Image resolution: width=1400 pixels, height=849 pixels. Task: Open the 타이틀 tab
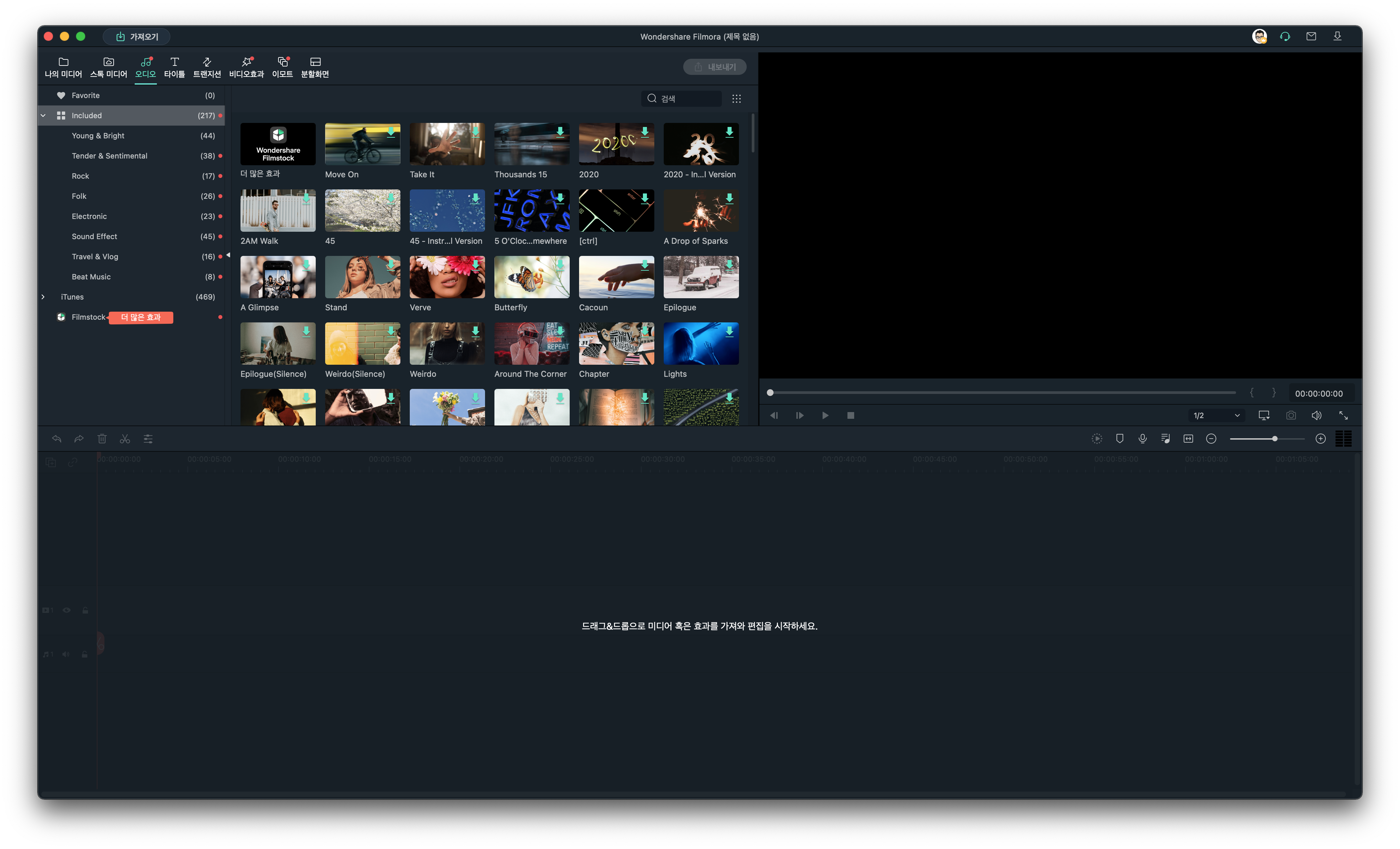click(x=174, y=67)
